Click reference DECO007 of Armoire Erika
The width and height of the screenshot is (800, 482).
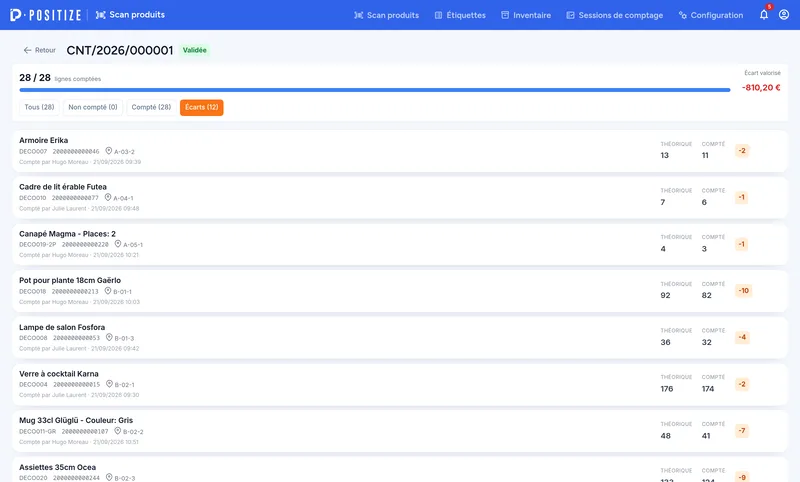click(x=33, y=151)
